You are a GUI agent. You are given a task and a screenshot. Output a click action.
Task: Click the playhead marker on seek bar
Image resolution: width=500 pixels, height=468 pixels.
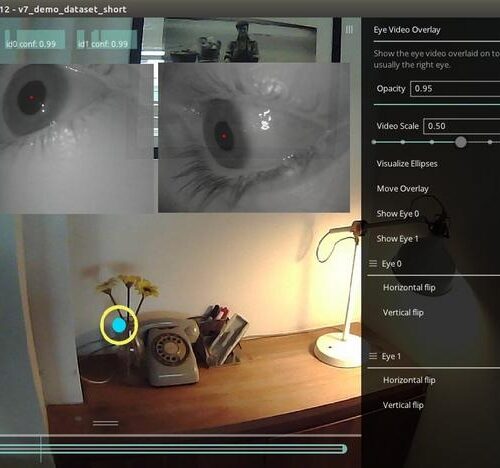coord(41,449)
